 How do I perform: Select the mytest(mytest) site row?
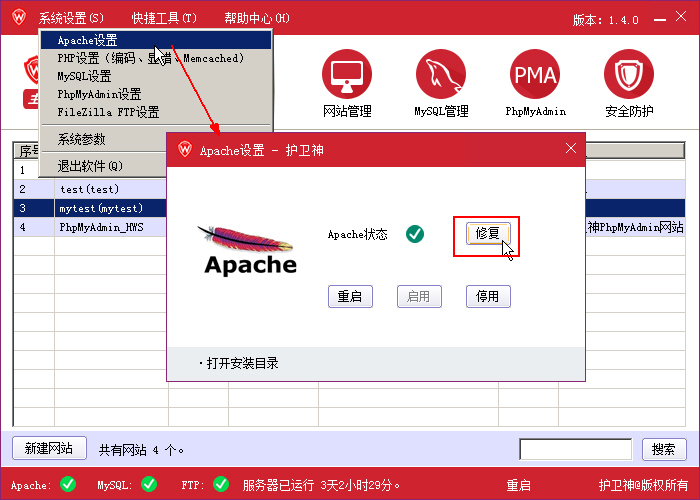pos(90,208)
